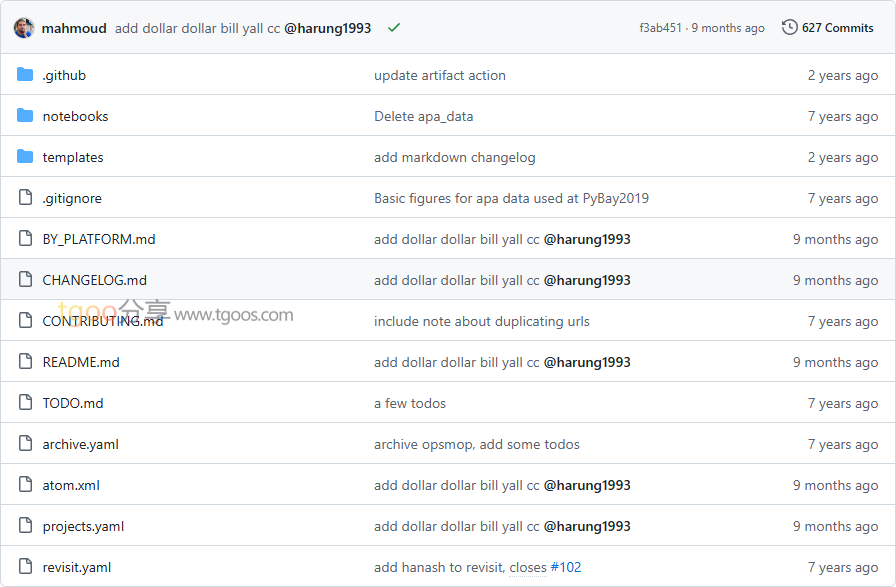Viewport: 896px width, 587px height.
Task: Open 'update artifact action' commit message
Action: coord(440,75)
